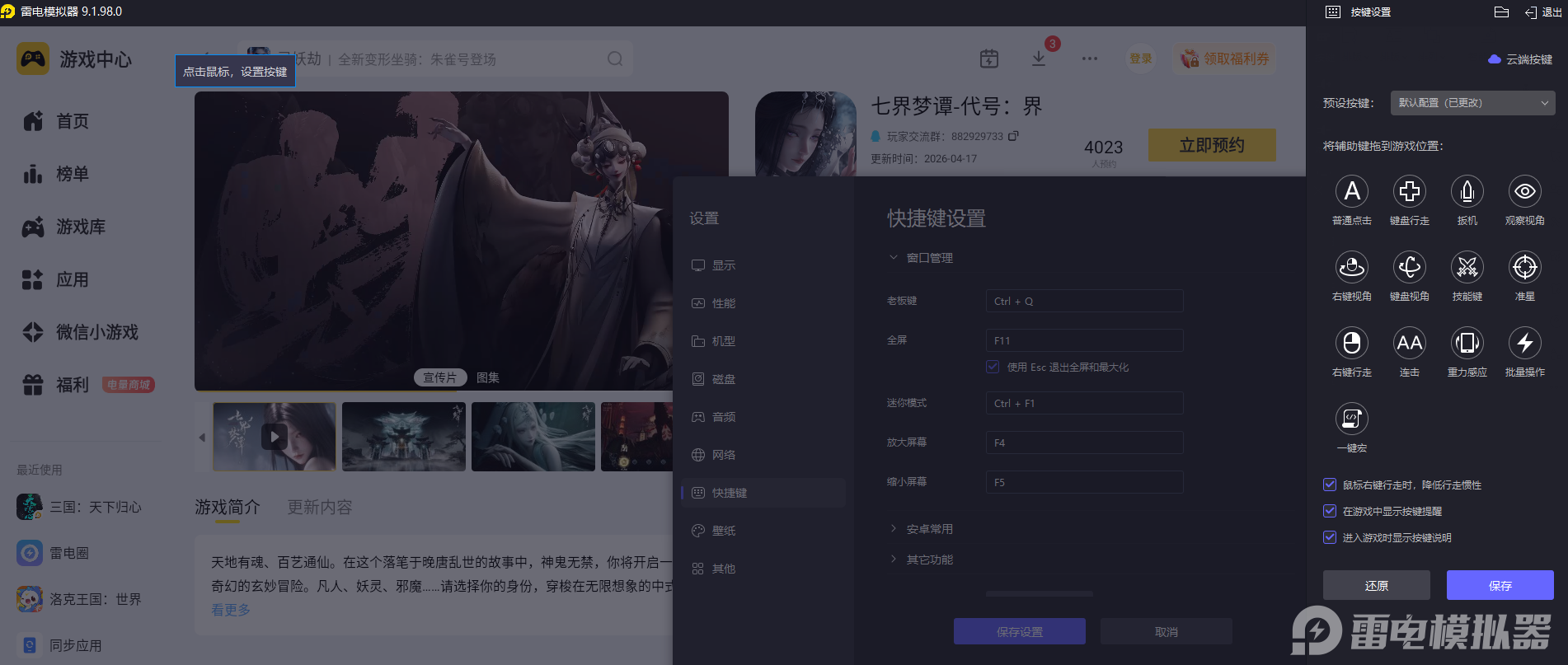This screenshot has height=665, width=1568.
Task: Select the 键盘行走 D-pad key tool
Action: tap(1410, 191)
